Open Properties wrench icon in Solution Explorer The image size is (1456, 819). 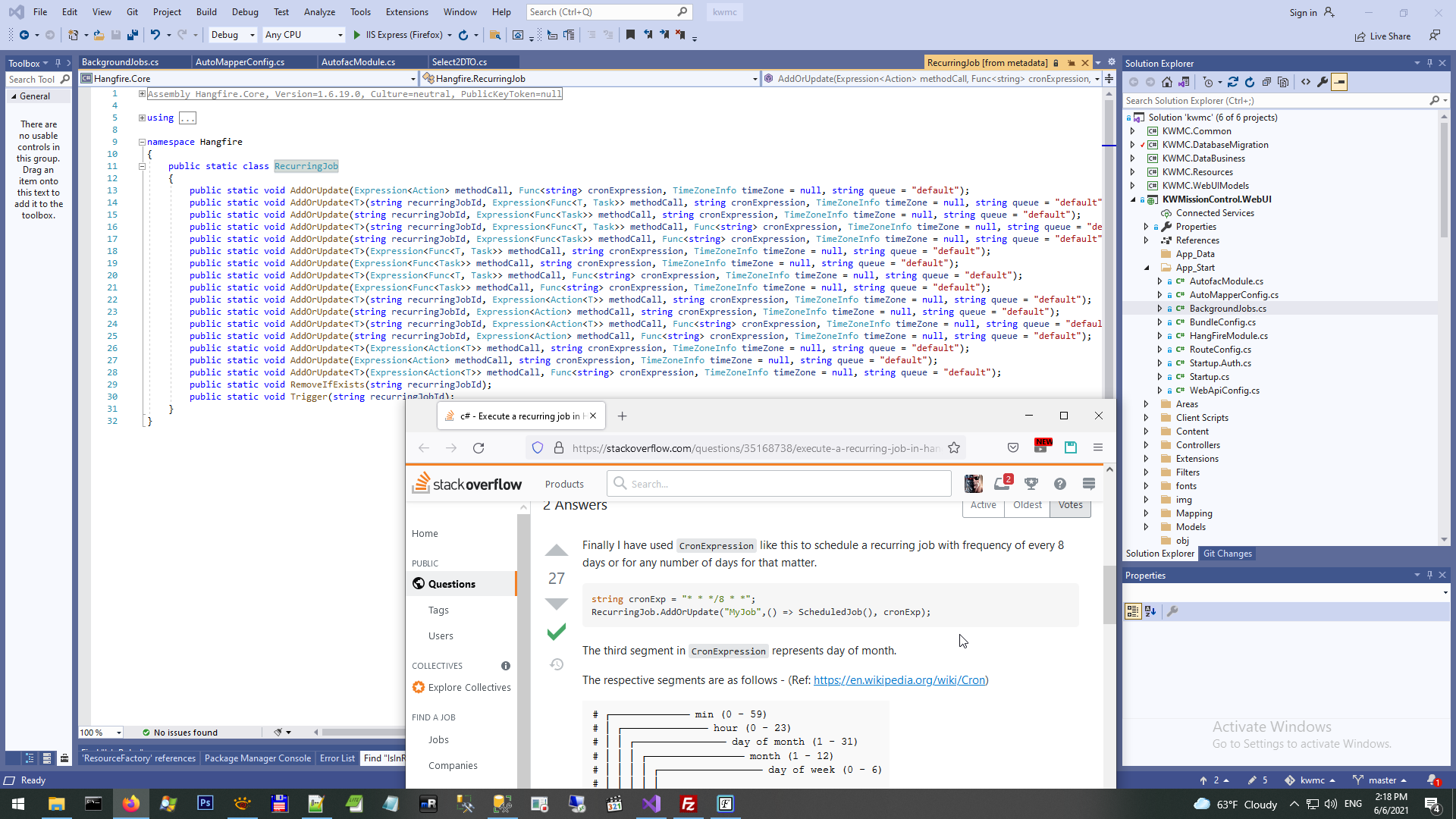1323,82
